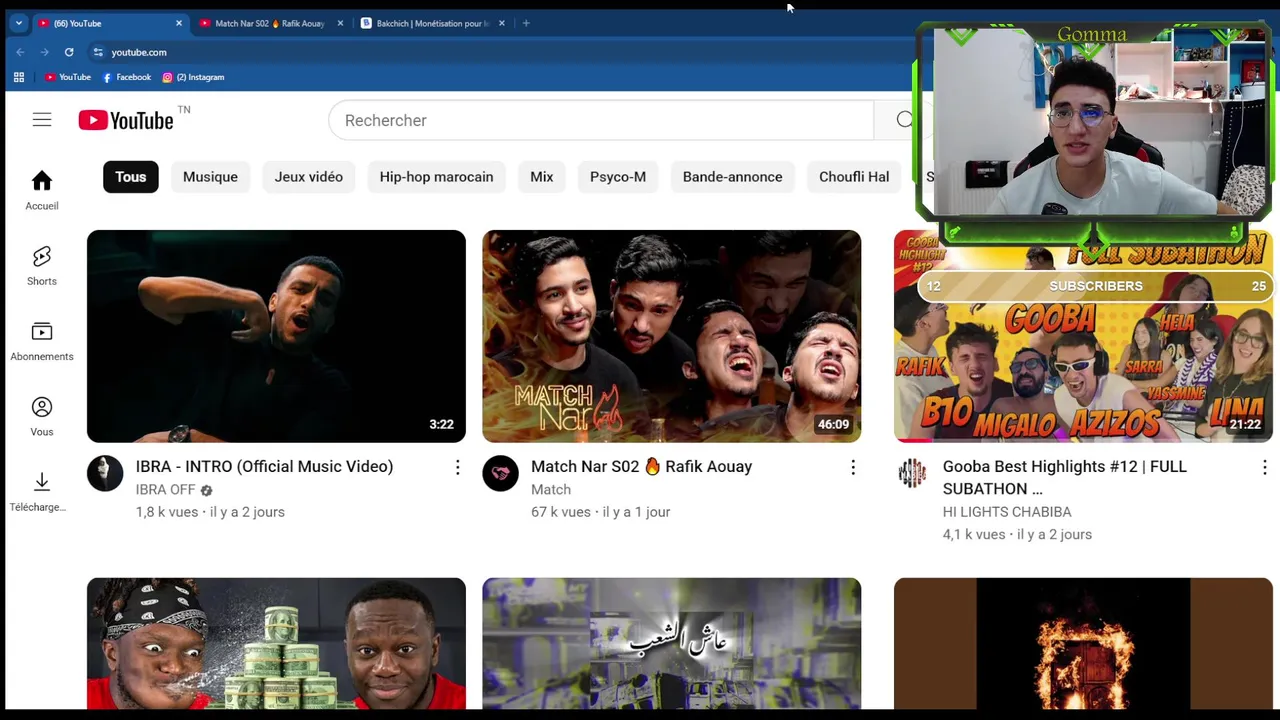Close the Bakchich tab
1280x720 pixels.
[x=502, y=23]
